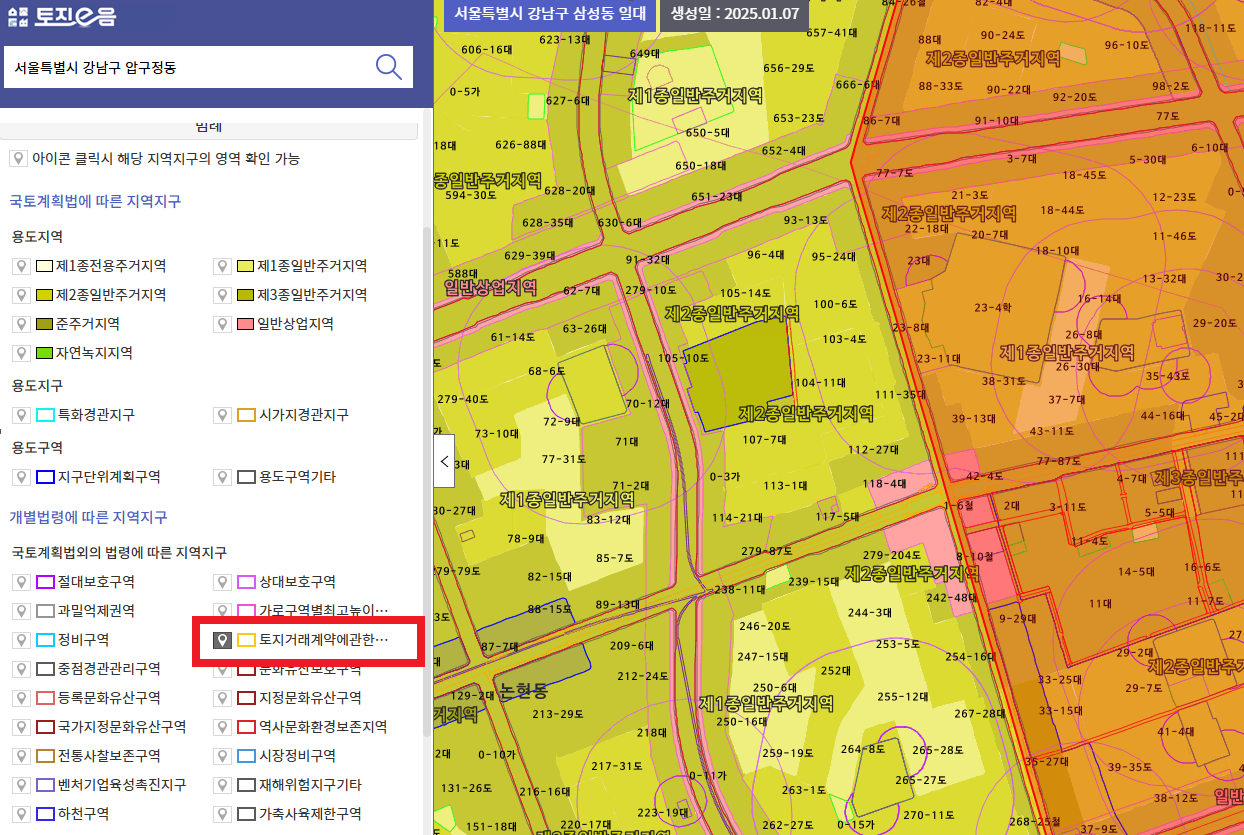Click the 제2종일반주거지역 yellow color swatch
1244x835 pixels.
coord(45,295)
